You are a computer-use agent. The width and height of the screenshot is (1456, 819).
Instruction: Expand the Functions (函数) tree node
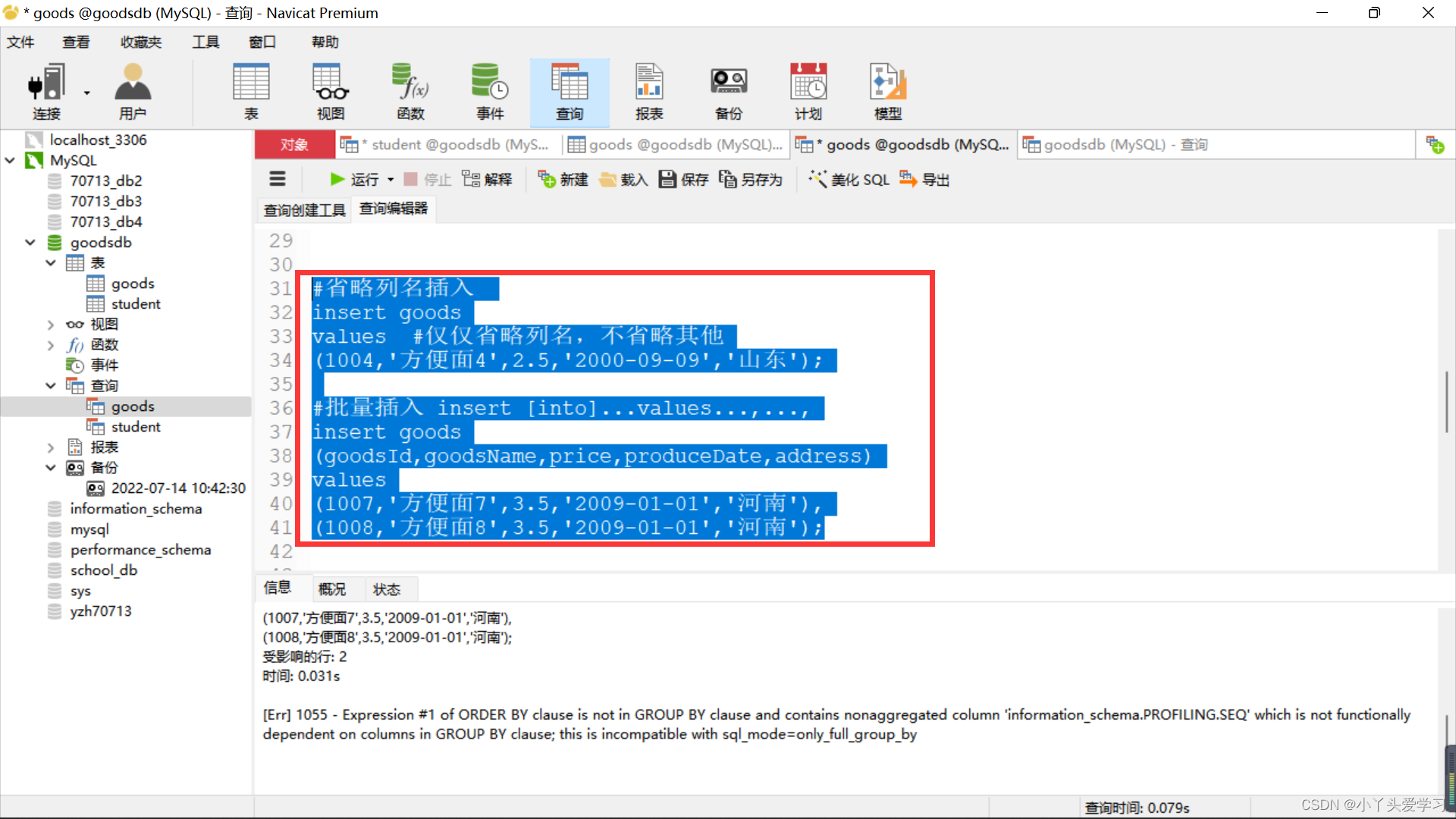click(51, 345)
